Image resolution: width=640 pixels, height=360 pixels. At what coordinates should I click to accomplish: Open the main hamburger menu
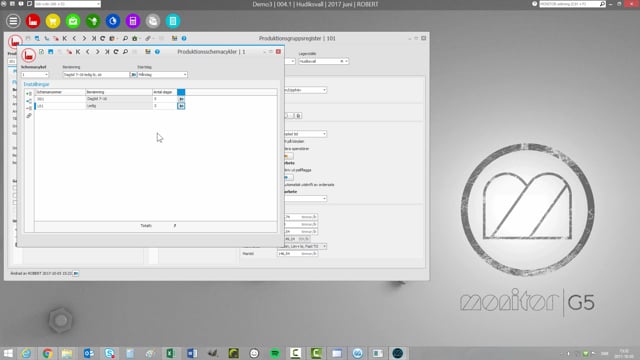(13, 21)
